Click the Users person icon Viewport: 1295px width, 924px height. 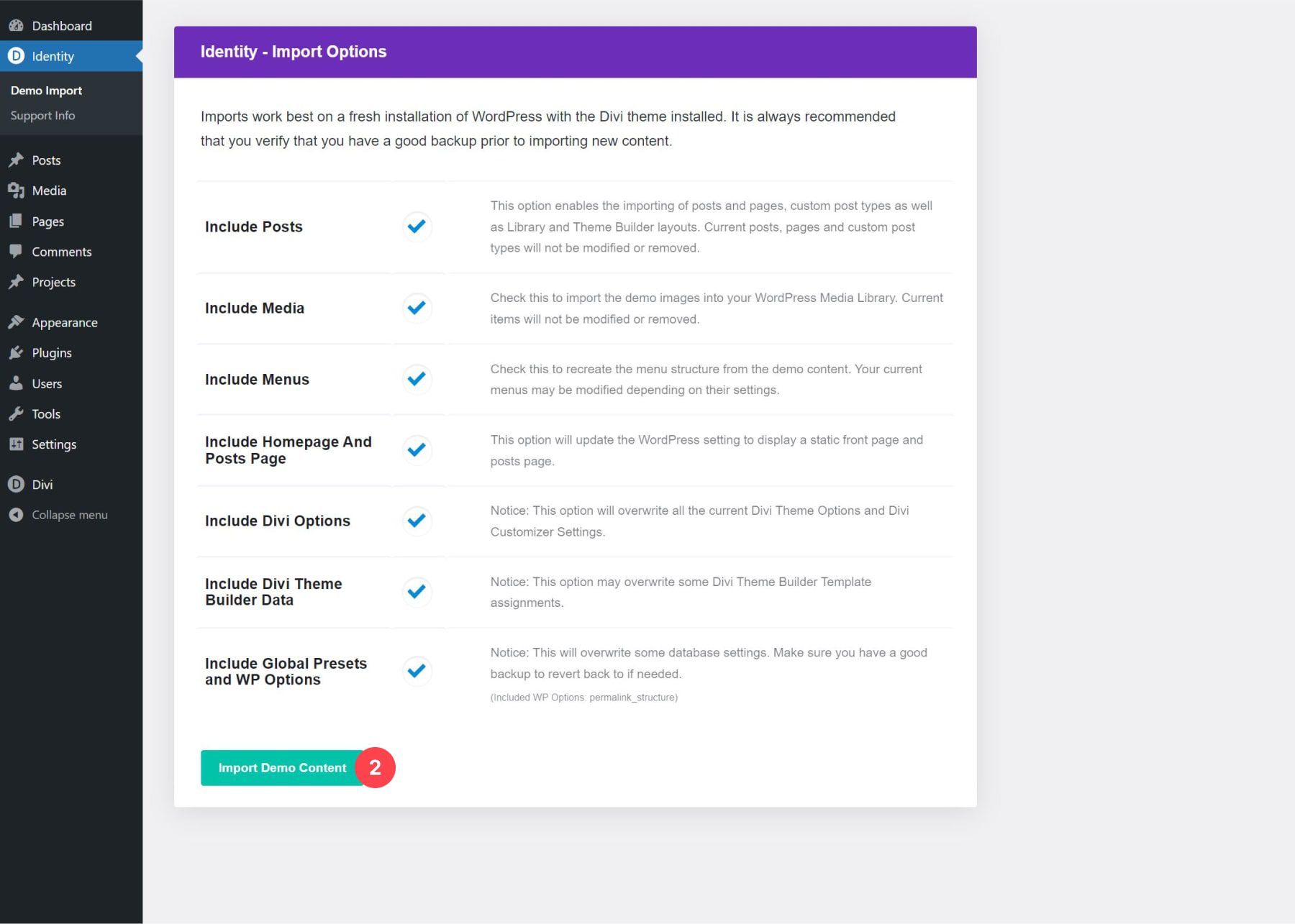point(16,383)
